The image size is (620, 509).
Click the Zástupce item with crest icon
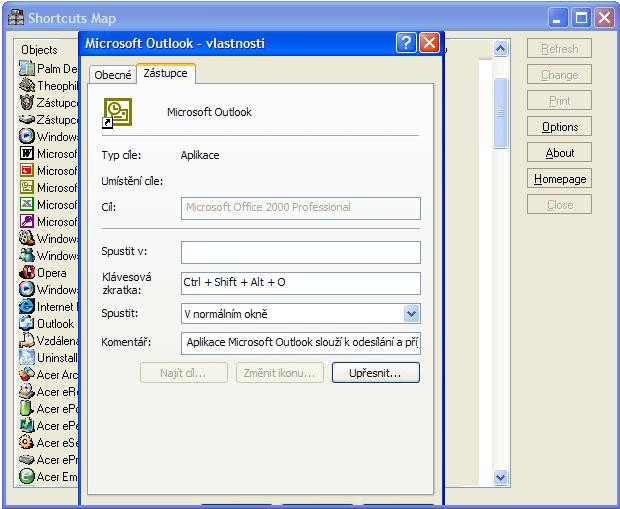click(x=27, y=102)
